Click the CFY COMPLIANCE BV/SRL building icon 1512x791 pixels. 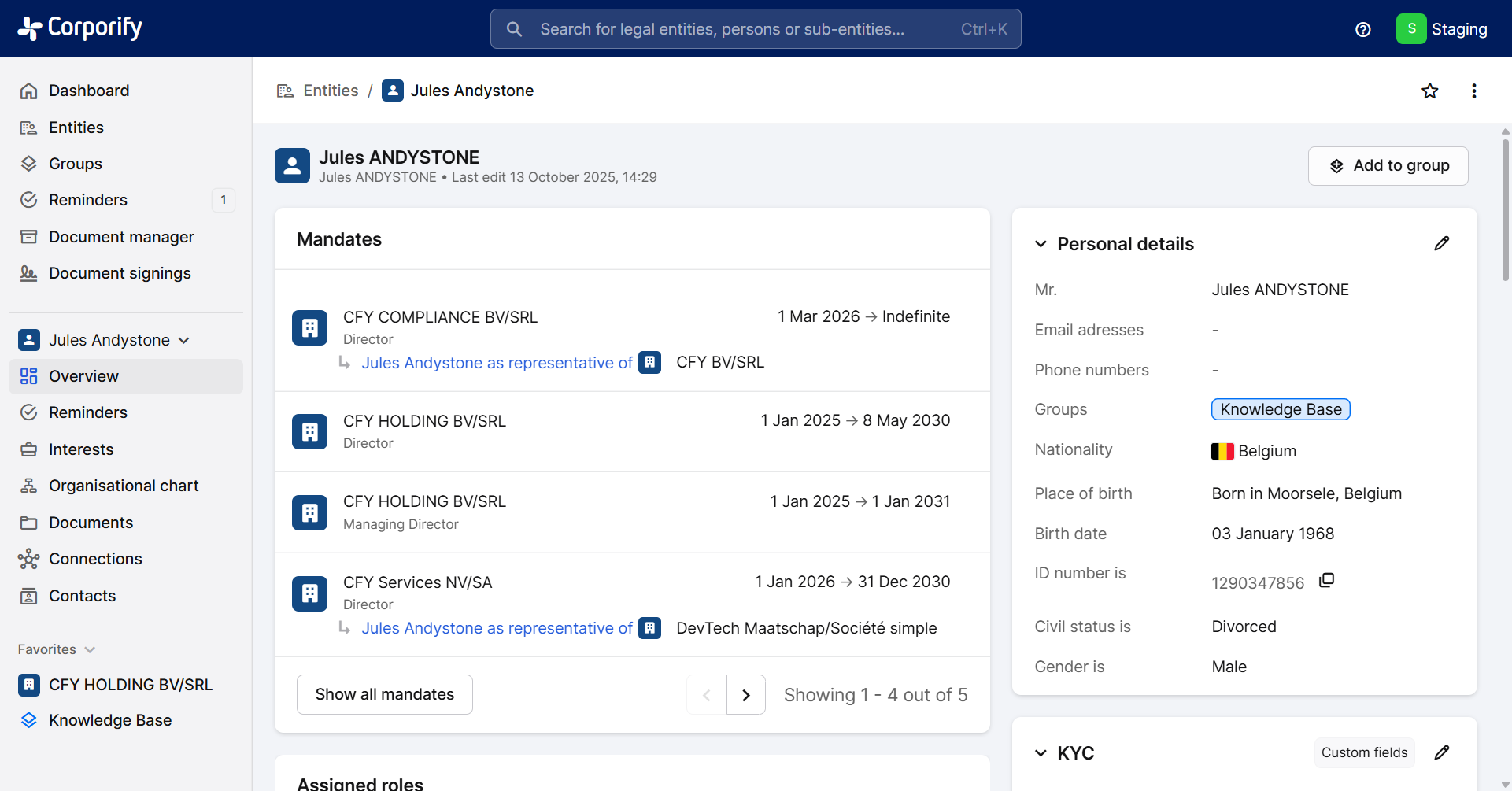pos(309,328)
